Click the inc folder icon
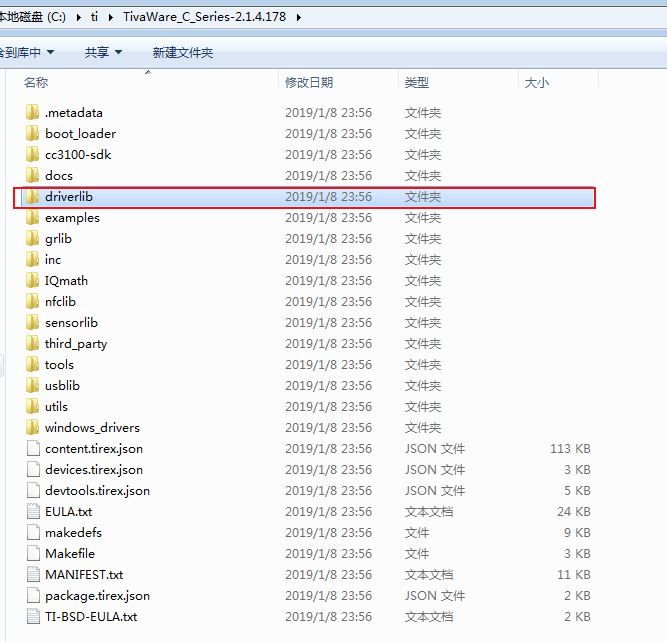 [32, 260]
